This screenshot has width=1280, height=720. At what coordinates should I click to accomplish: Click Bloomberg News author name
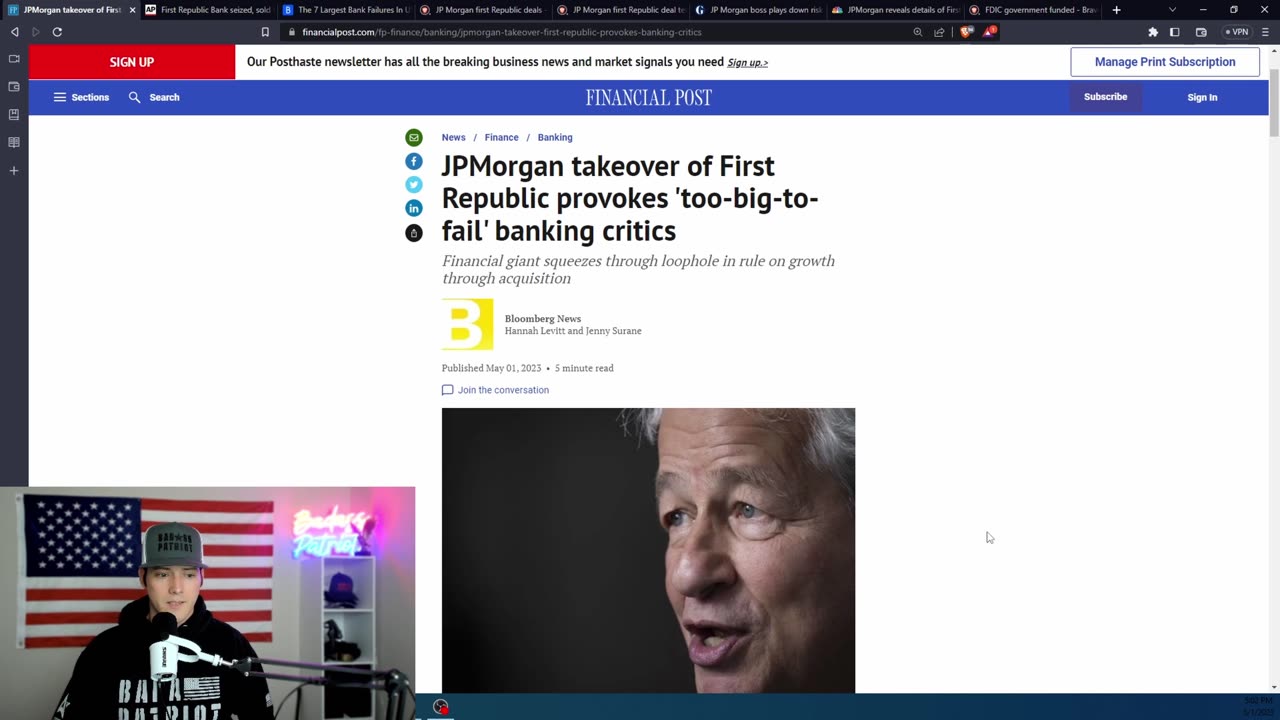[x=542, y=318]
